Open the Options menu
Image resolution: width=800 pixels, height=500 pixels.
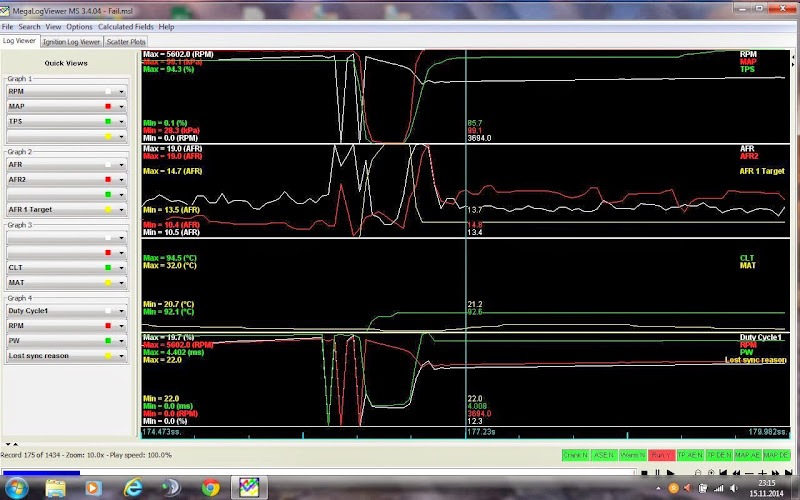click(79, 27)
